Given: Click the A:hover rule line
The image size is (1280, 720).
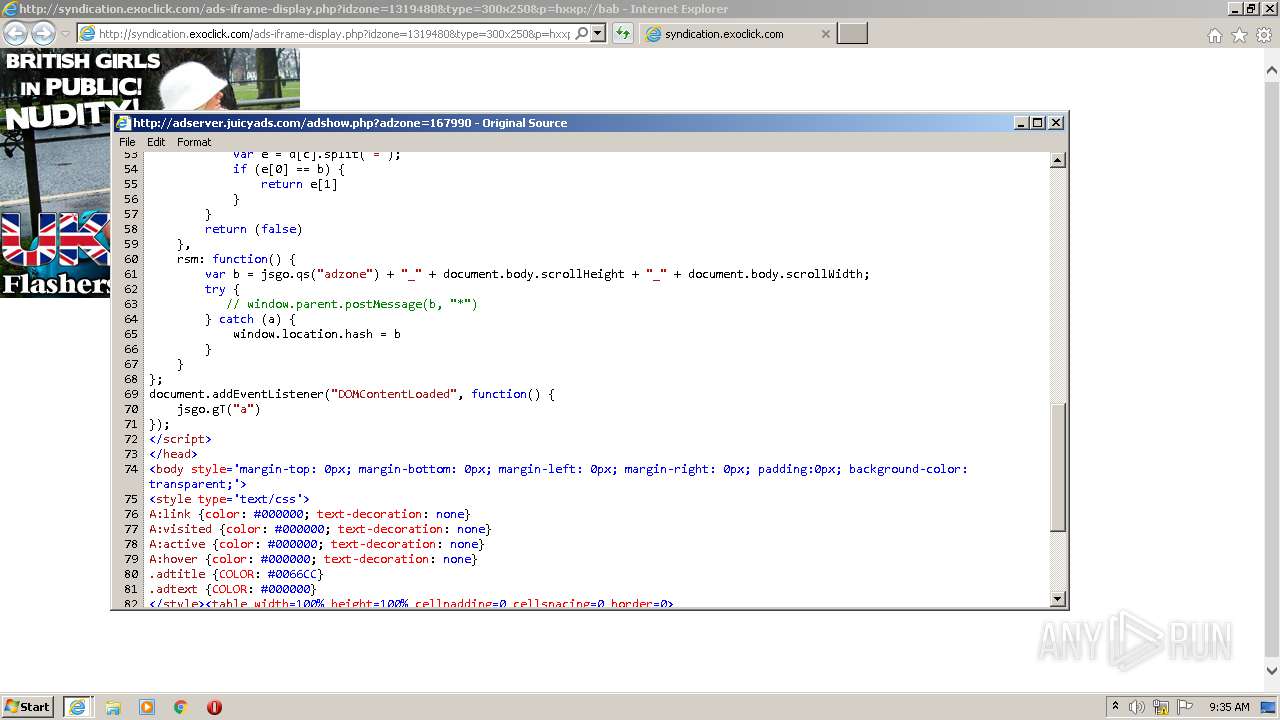Looking at the screenshot, I should [313, 559].
